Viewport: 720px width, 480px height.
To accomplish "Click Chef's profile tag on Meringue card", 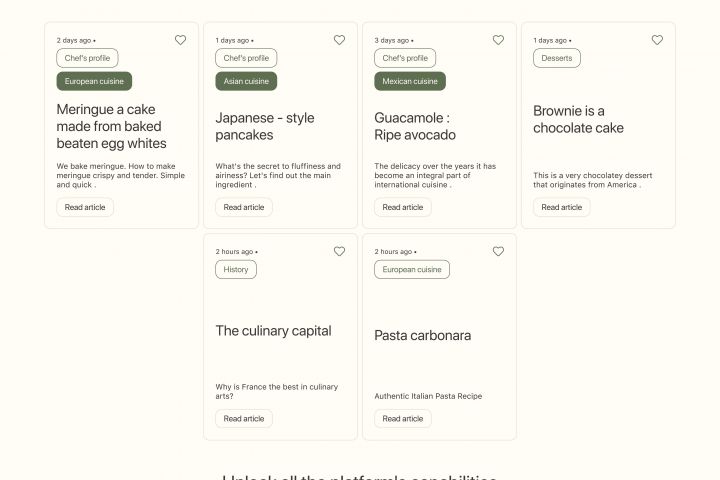I will click(87, 58).
